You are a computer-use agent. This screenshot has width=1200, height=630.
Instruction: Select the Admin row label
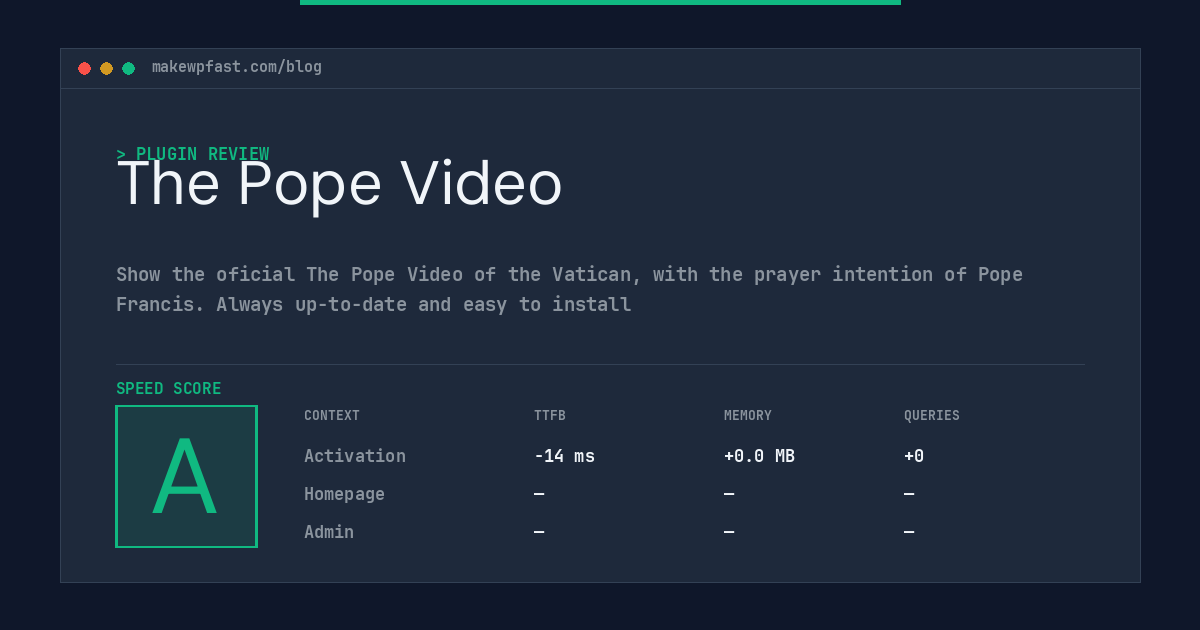click(329, 532)
